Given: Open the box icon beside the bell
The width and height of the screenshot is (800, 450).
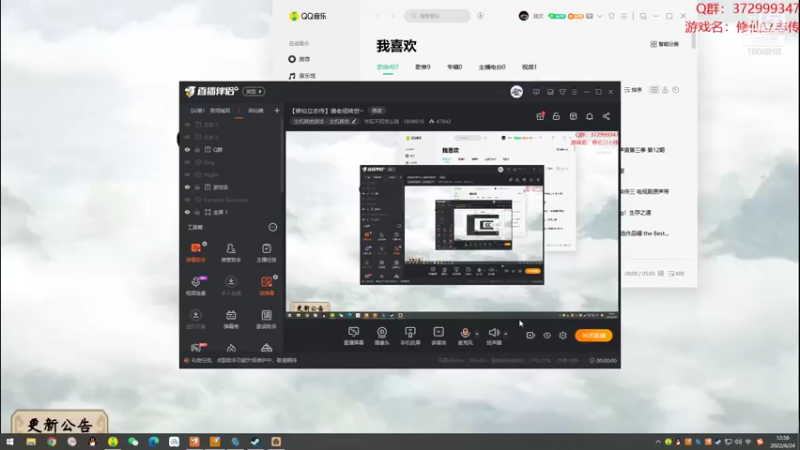Looking at the screenshot, I should [573, 116].
